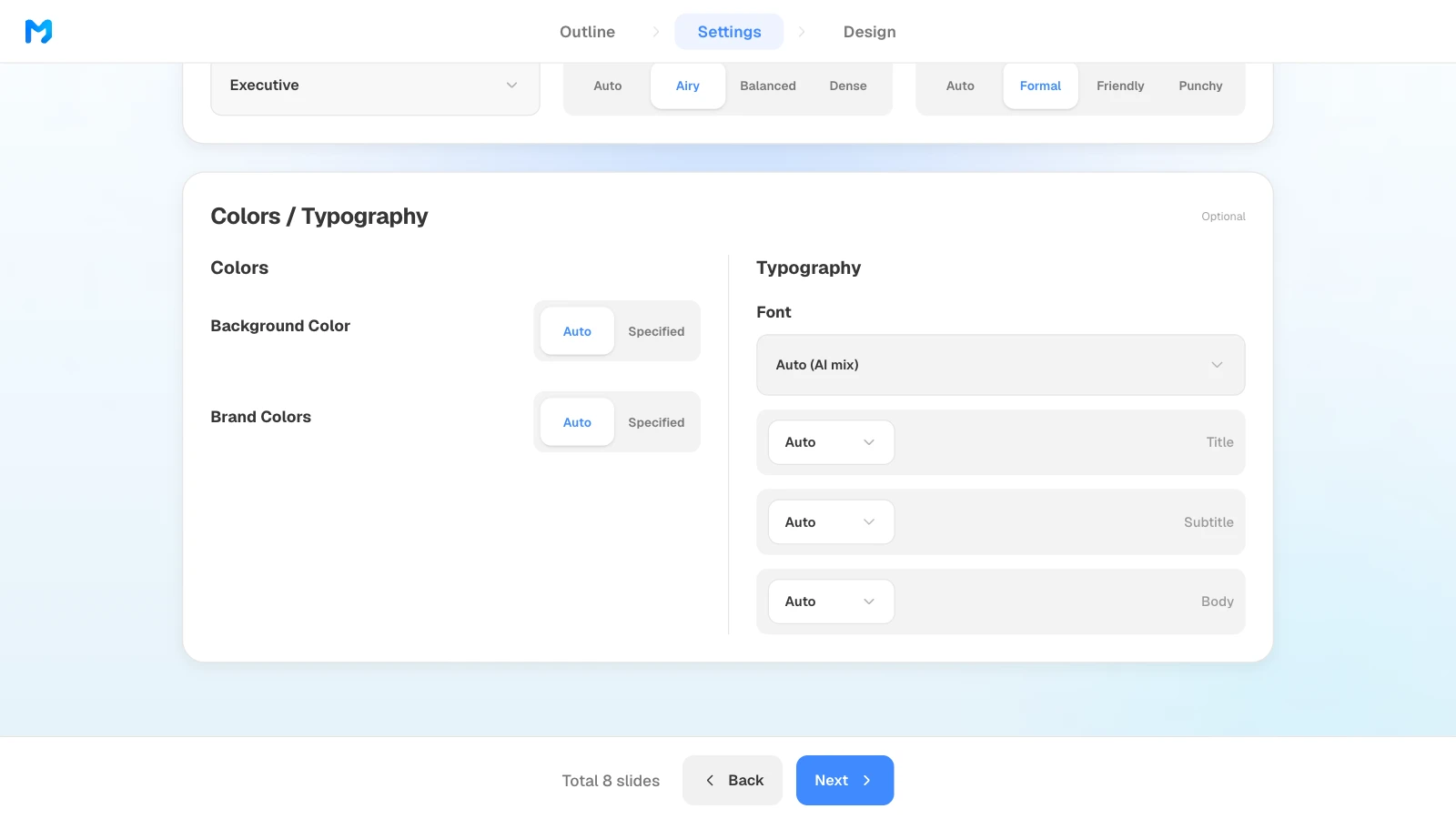Screen dimensions: 1456x819
Task: Click the Brand Colors label
Action: pyautogui.click(x=261, y=417)
